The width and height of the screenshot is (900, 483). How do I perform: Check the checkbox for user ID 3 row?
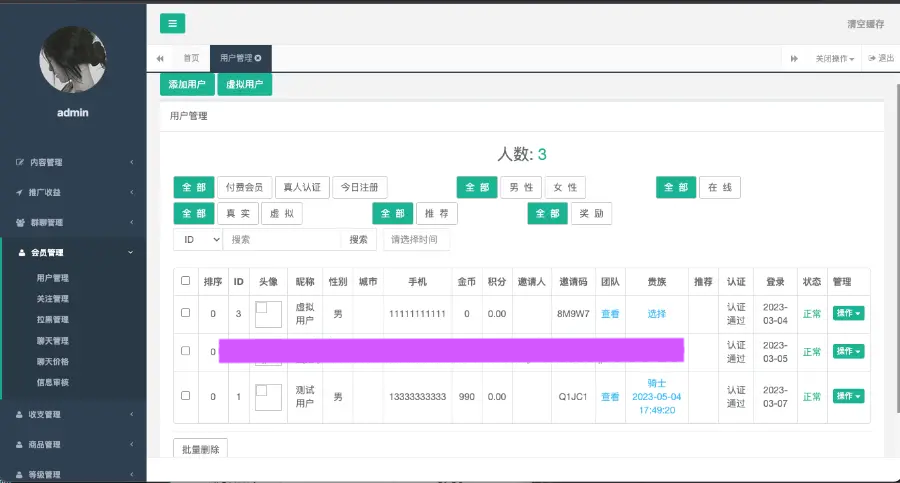coord(185,313)
